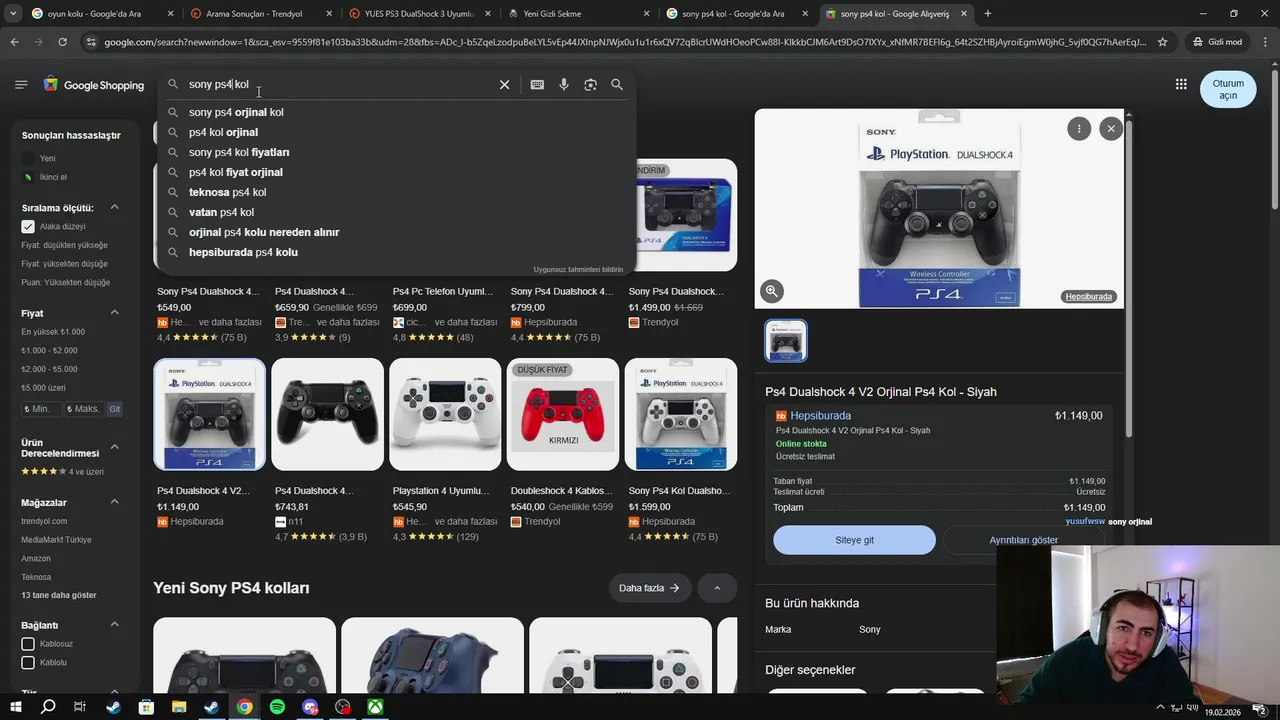Image resolution: width=1280 pixels, height=720 pixels.
Task: Toggle Alaka düzeyi sort checkbox
Action: click(x=28, y=226)
